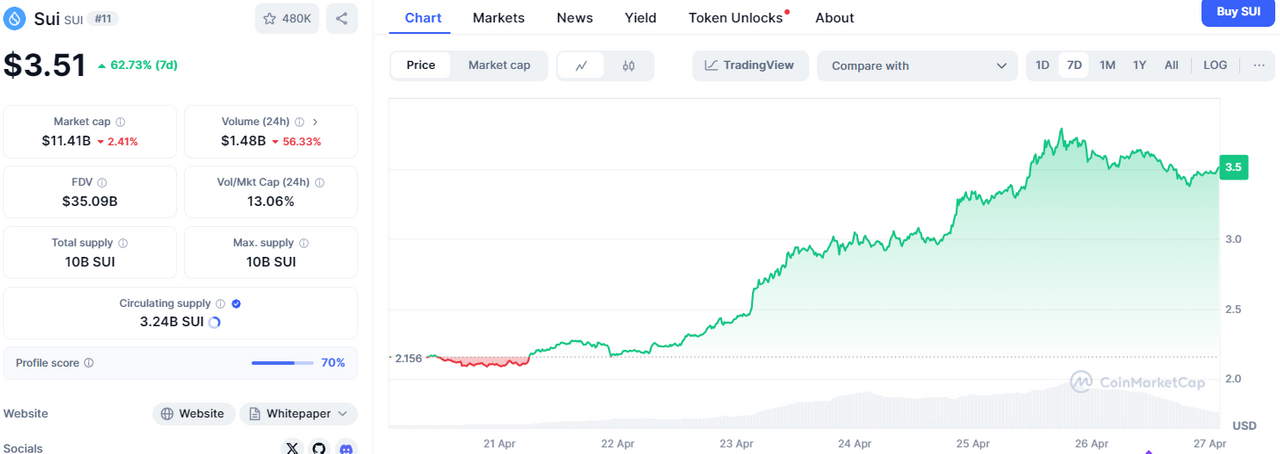Open the GitHub social icon
This screenshot has height=454, width=1280.
pyautogui.click(x=319, y=448)
